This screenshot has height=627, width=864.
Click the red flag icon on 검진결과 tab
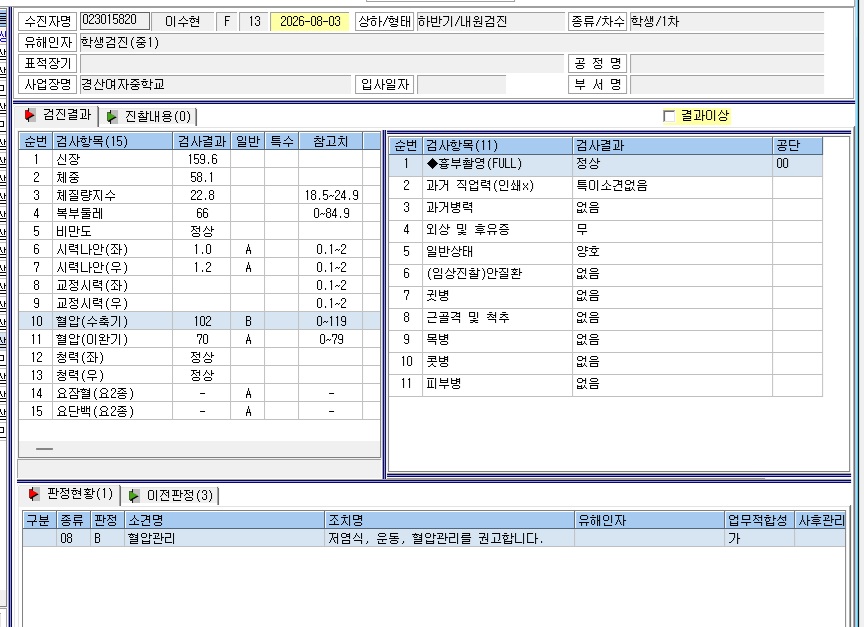coord(30,115)
